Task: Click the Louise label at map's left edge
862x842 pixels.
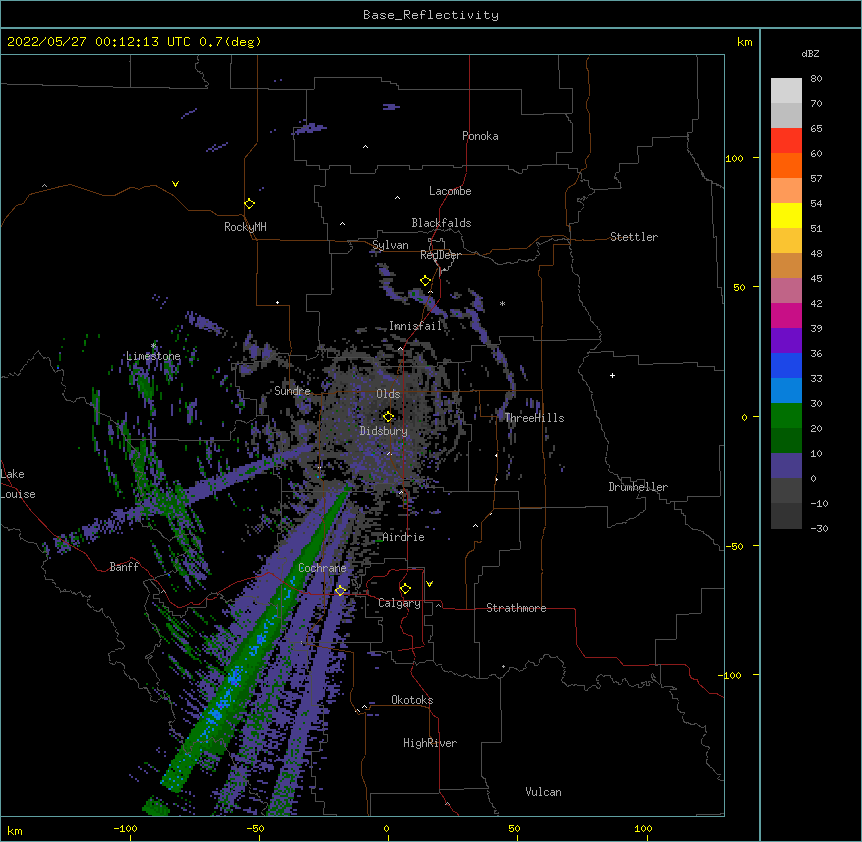Action: click(18, 494)
